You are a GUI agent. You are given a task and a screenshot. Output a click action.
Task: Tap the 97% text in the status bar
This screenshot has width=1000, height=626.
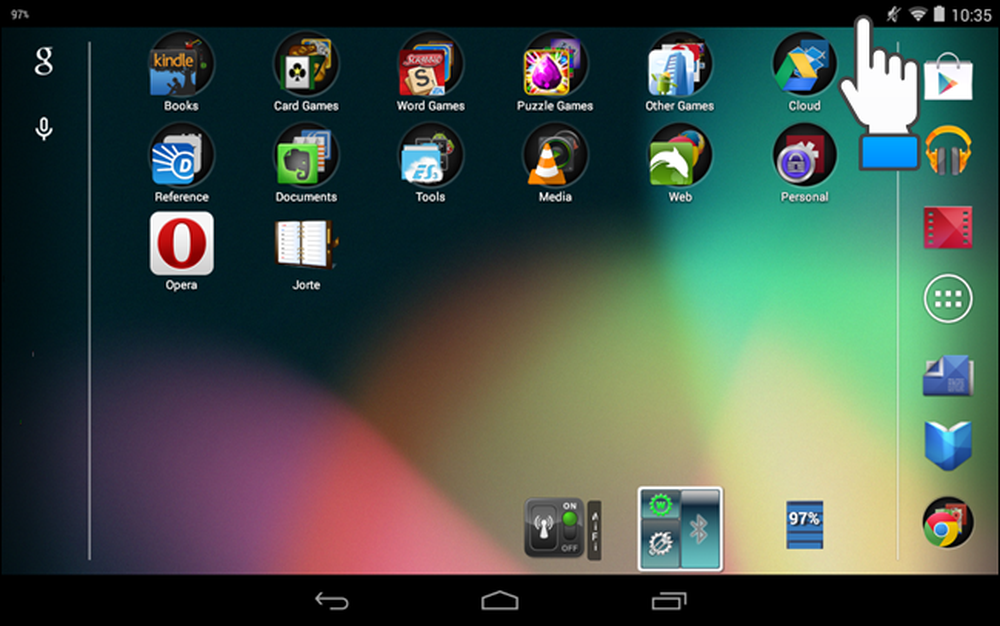[20, 14]
